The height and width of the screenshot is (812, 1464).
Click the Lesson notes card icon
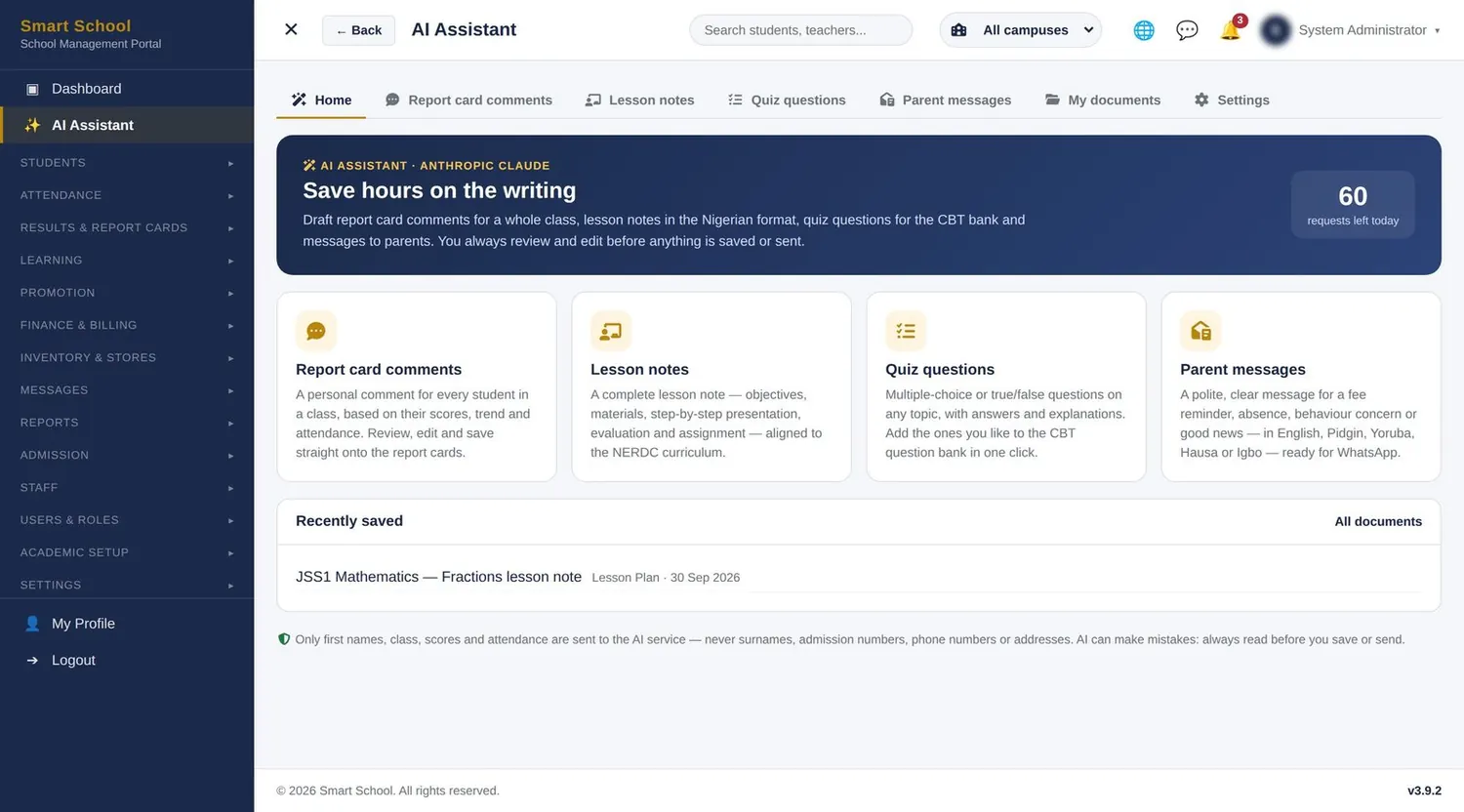point(611,331)
